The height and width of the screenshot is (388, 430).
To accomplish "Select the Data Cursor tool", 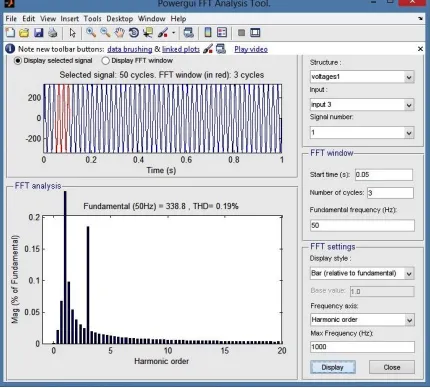I will [147, 32].
